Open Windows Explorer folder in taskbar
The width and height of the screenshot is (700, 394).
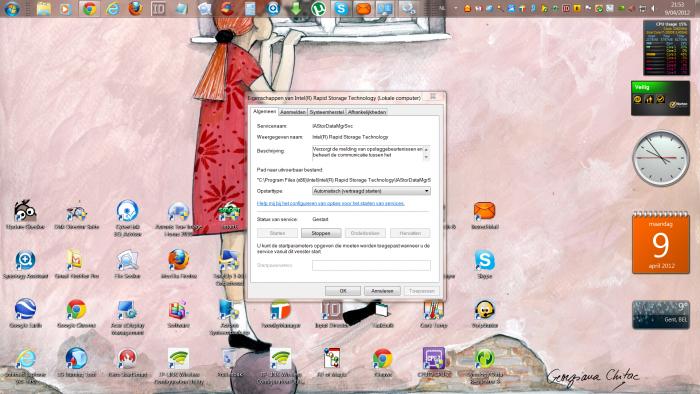pos(44,8)
